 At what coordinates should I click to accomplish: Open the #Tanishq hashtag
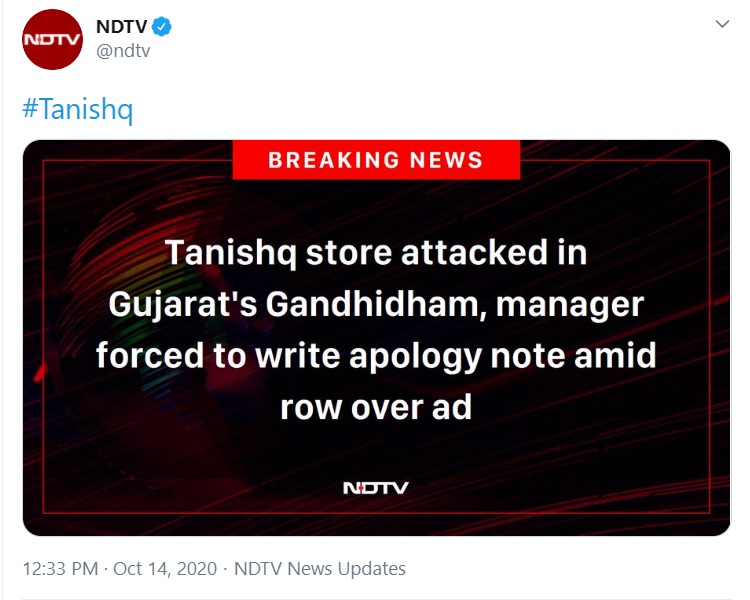[77, 108]
